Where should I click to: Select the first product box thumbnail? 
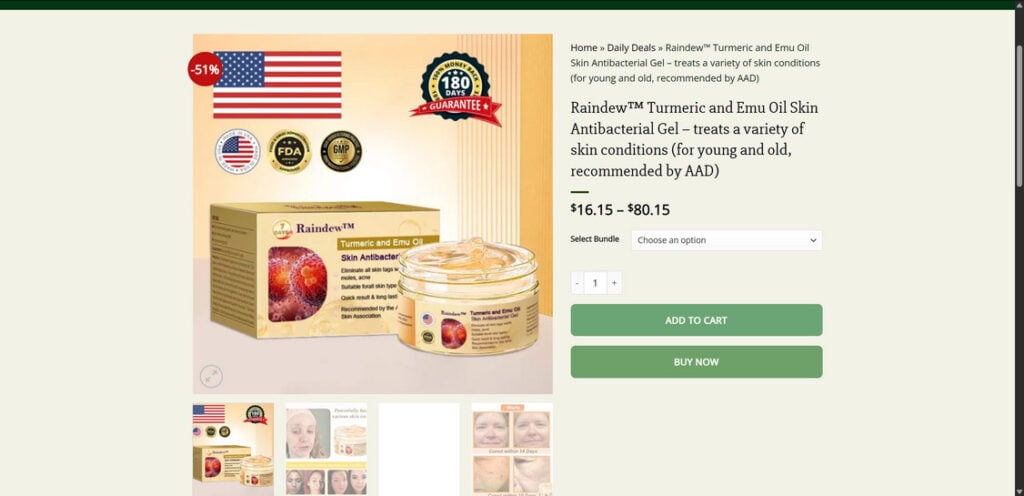pyautogui.click(x=233, y=449)
